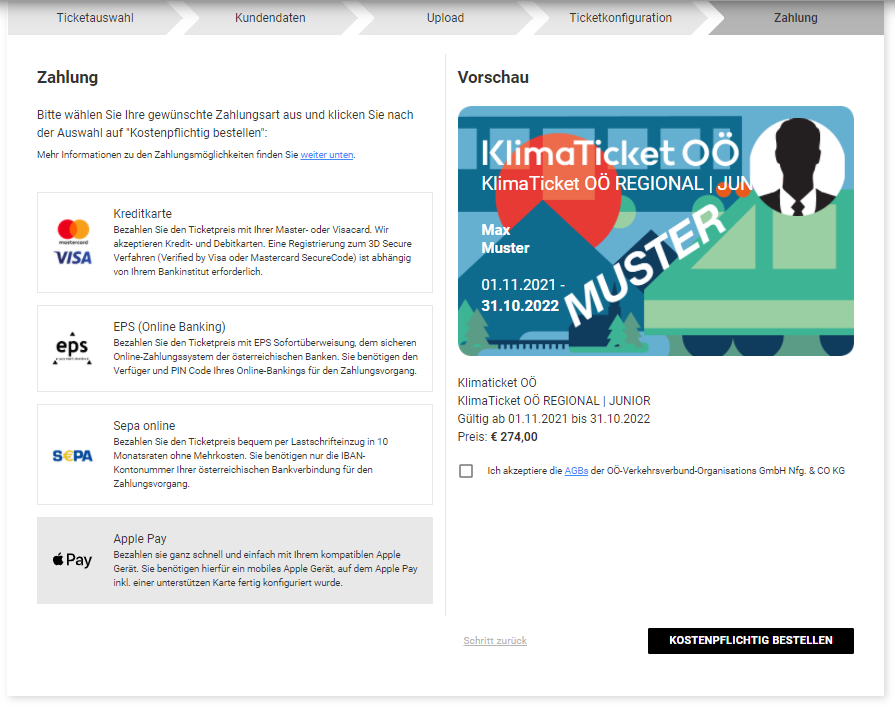Viewport: 895px width, 708px height.
Task: Go to the Ticketauswahl step
Action: pos(95,18)
